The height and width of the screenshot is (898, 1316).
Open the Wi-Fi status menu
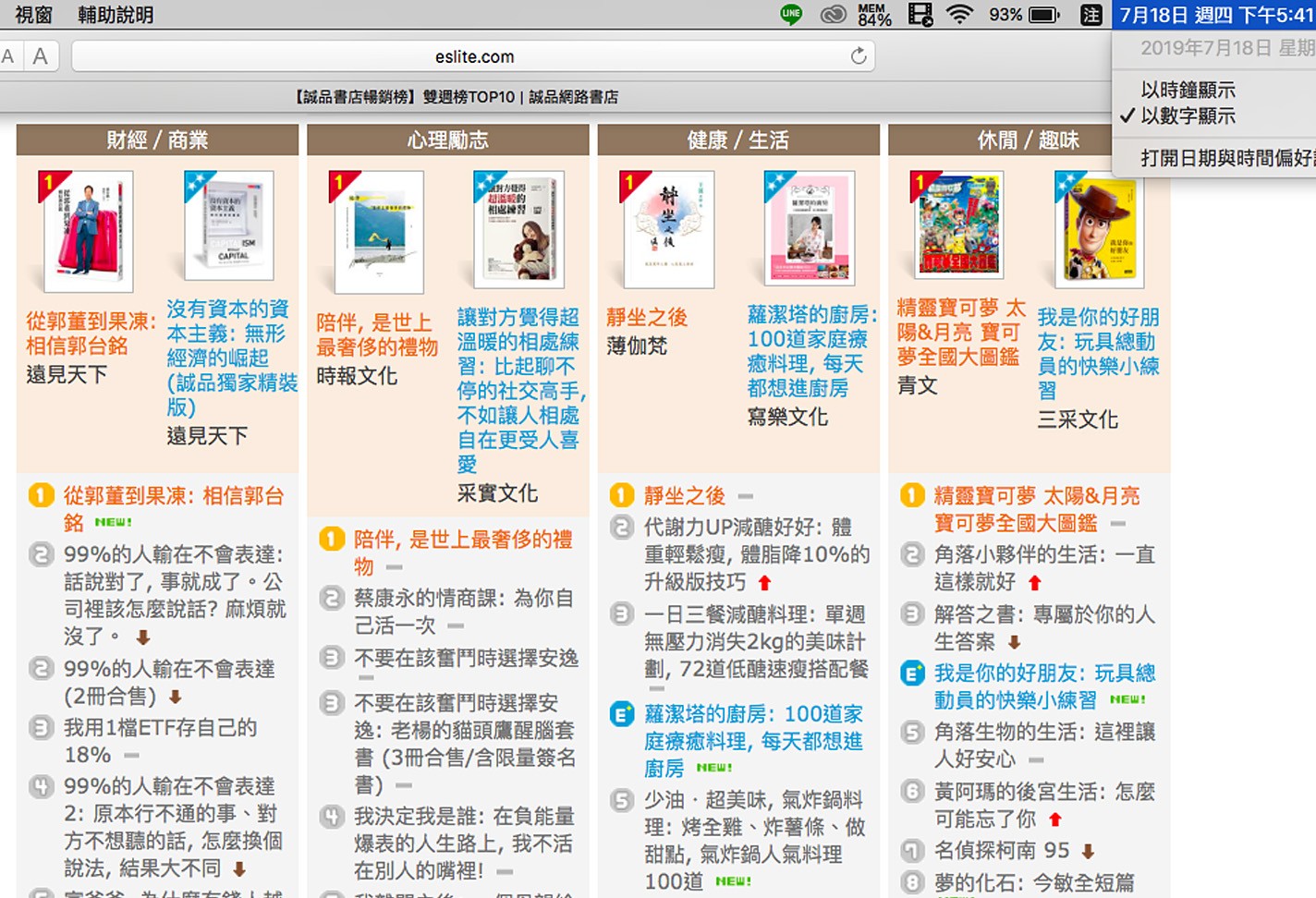tap(960, 14)
